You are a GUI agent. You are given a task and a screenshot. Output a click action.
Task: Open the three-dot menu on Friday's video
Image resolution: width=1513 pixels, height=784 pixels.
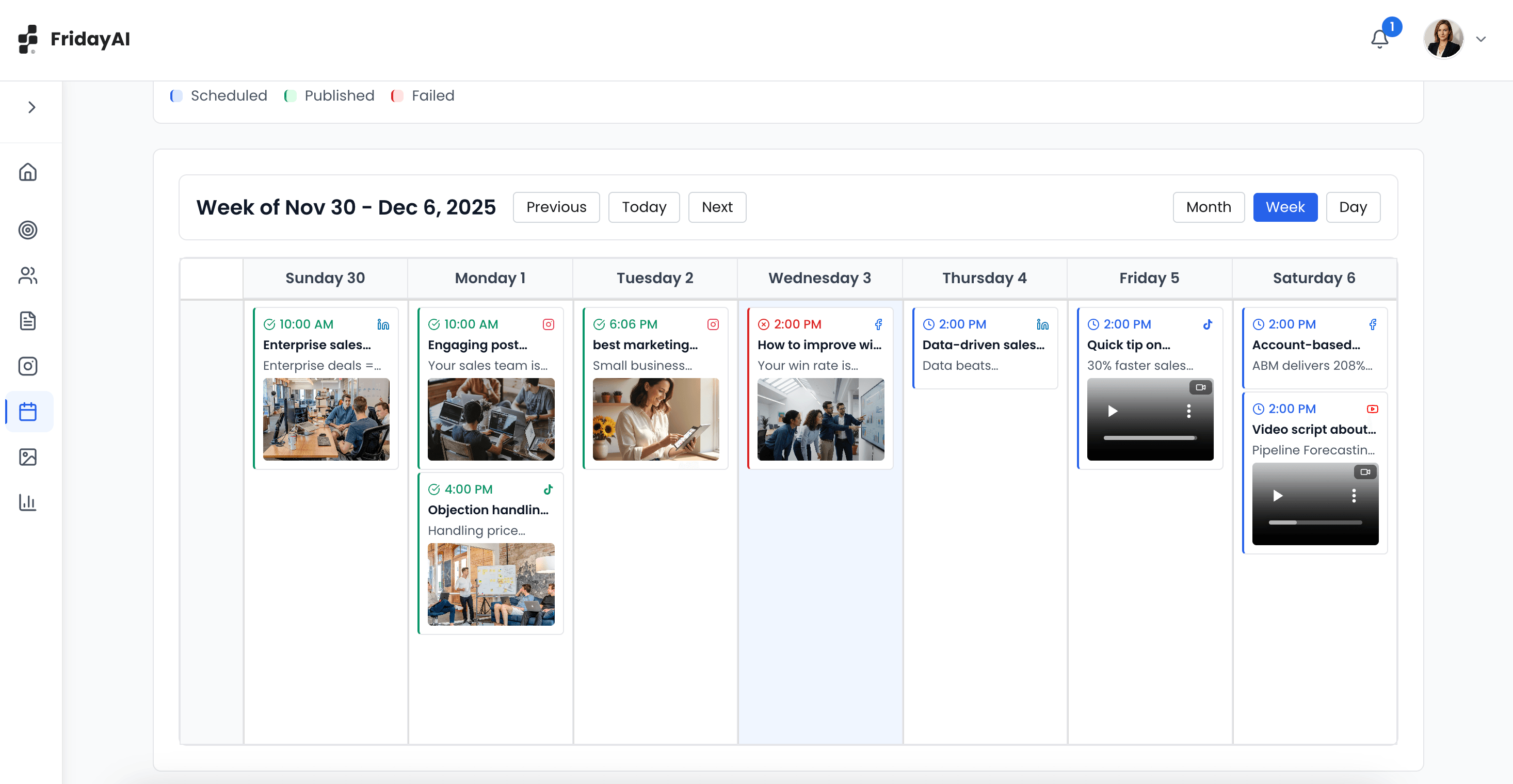(1190, 411)
